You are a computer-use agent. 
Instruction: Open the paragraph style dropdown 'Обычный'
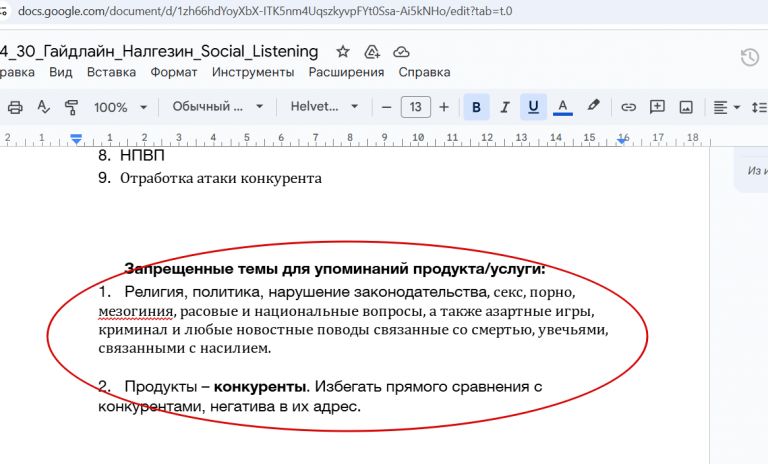click(x=217, y=106)
